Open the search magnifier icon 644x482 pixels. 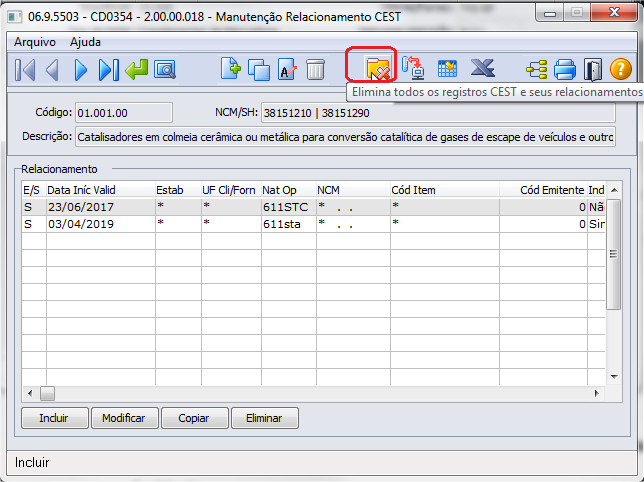click(x=165, y=69)
